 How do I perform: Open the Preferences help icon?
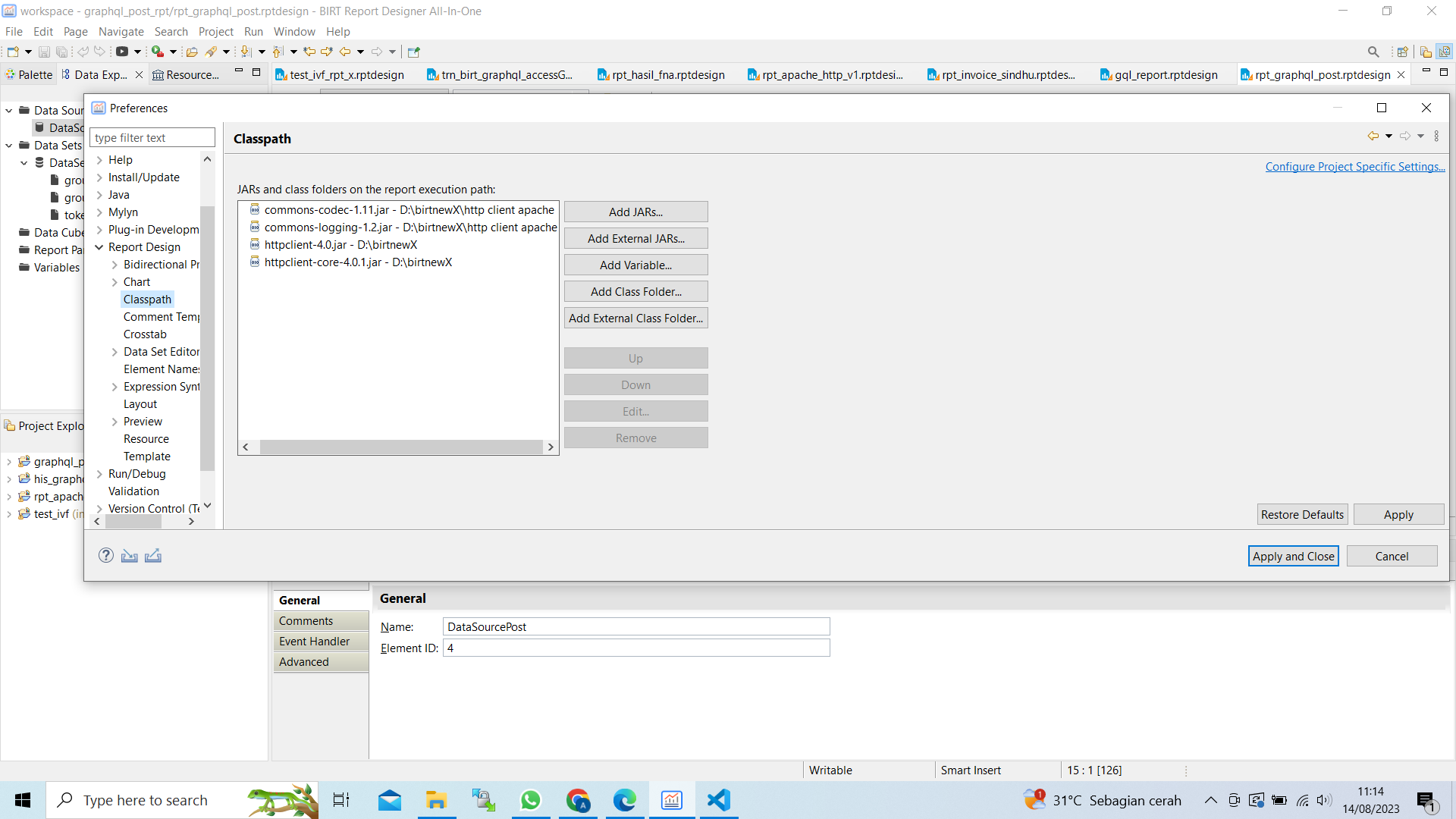(106, 556)
